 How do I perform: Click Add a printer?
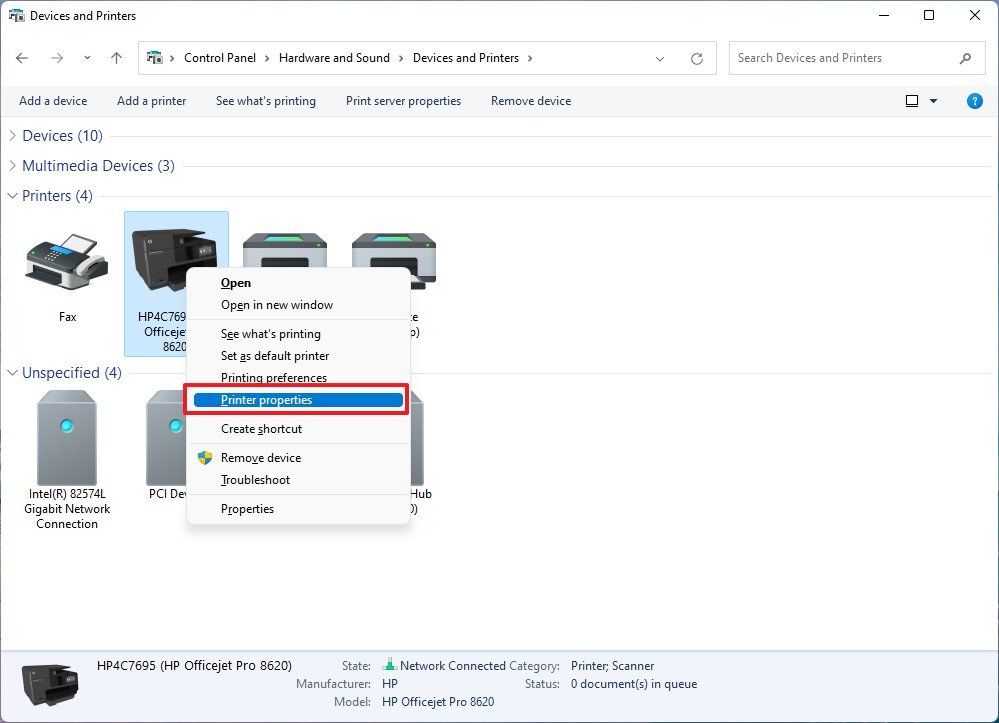pos(151,100)
